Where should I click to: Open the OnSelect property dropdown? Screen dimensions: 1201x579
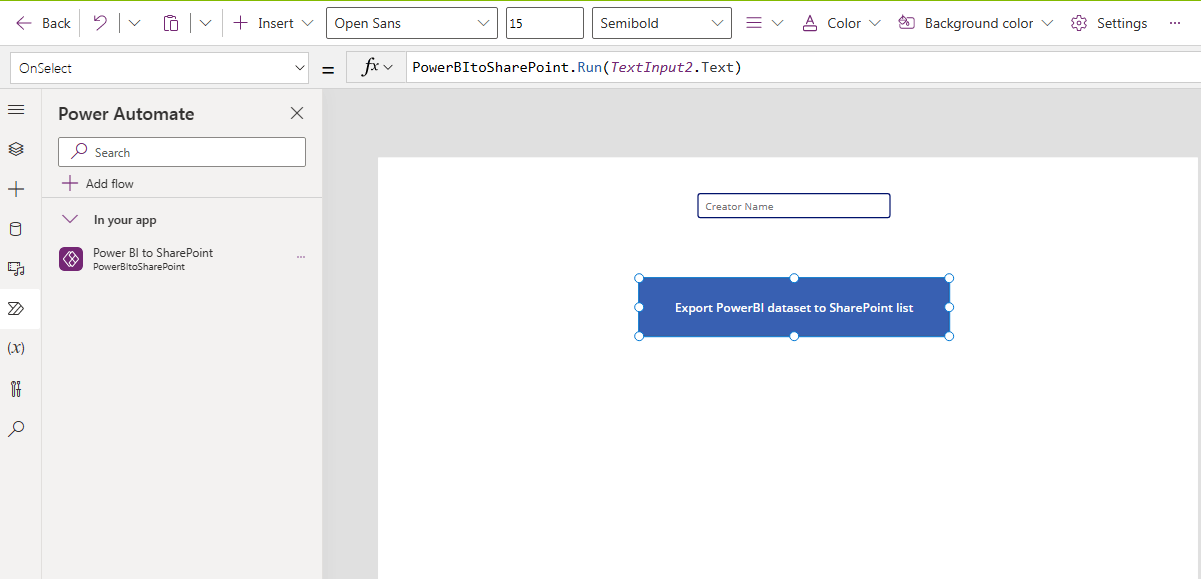pos(160,68)
